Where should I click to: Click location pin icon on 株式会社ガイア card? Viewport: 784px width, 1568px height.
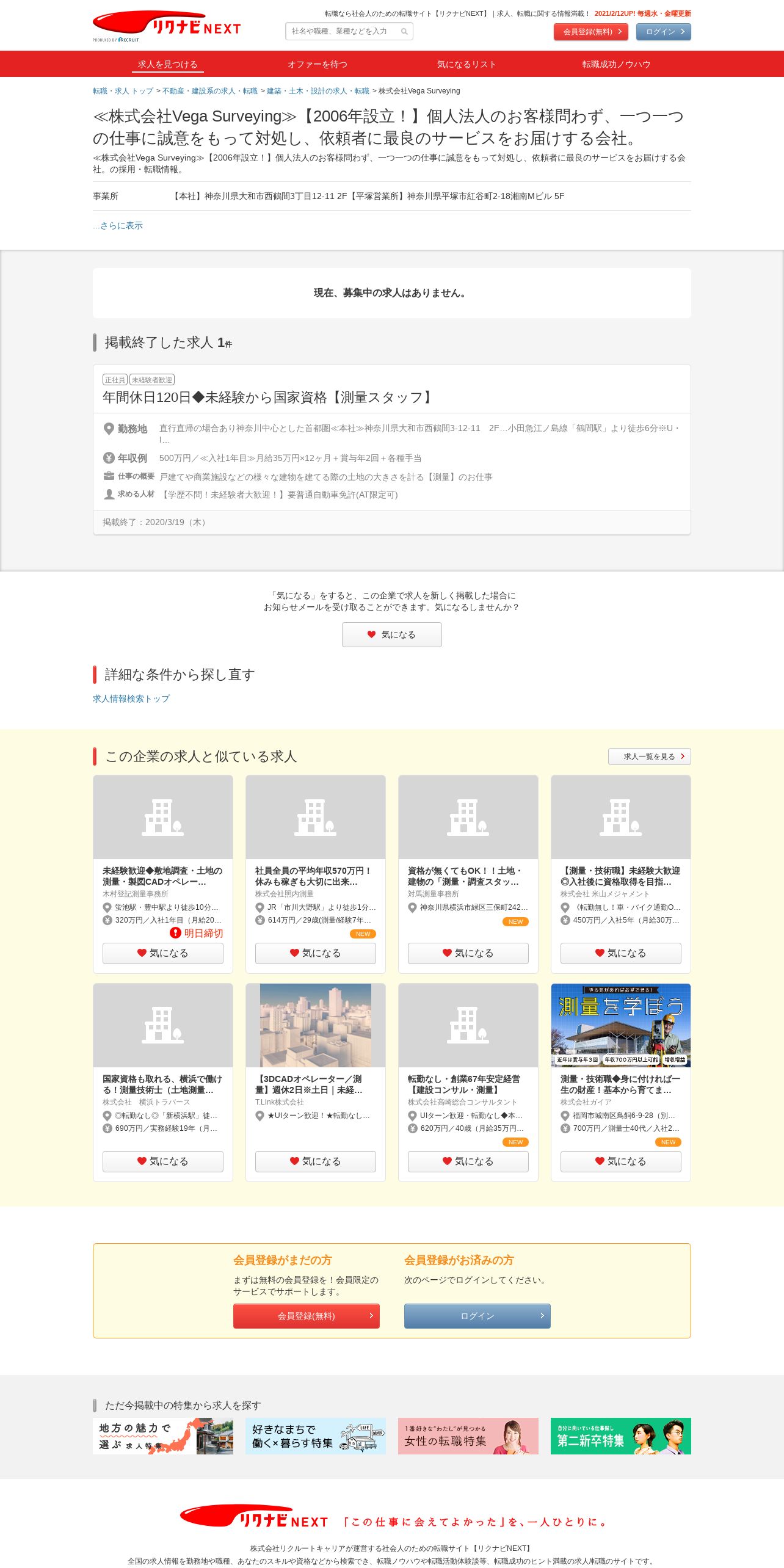[x=565, y=1116]
